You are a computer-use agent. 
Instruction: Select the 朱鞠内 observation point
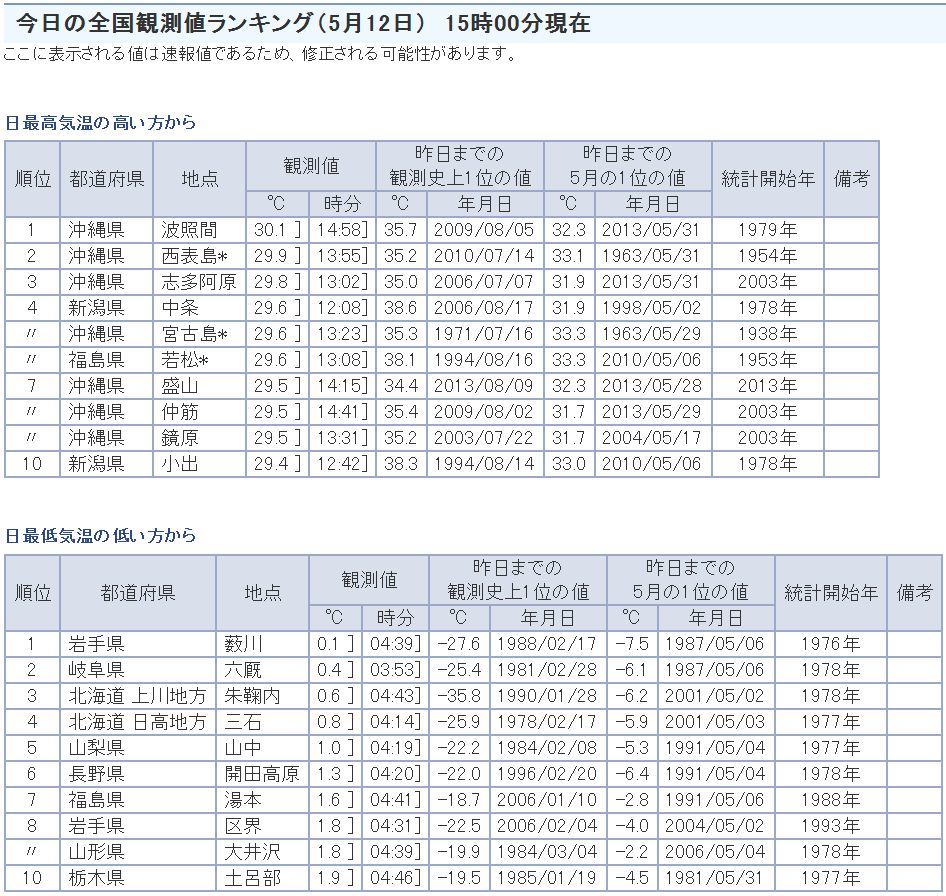253,695
